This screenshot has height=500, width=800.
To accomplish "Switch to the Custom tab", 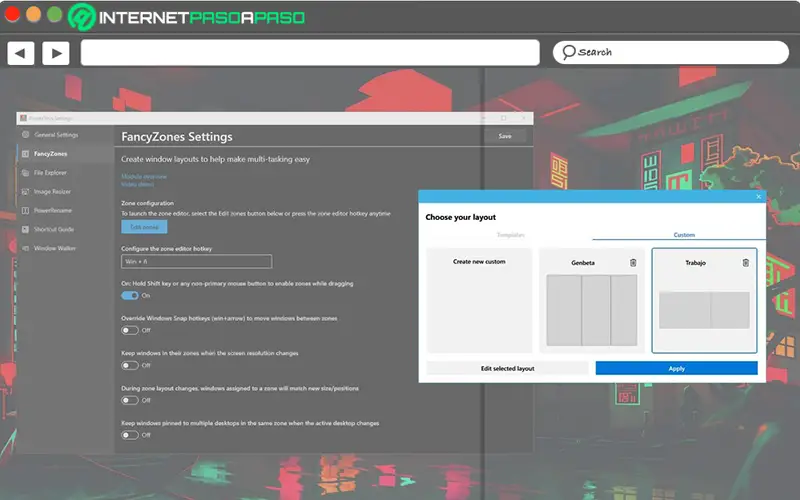I will (684, 235).
